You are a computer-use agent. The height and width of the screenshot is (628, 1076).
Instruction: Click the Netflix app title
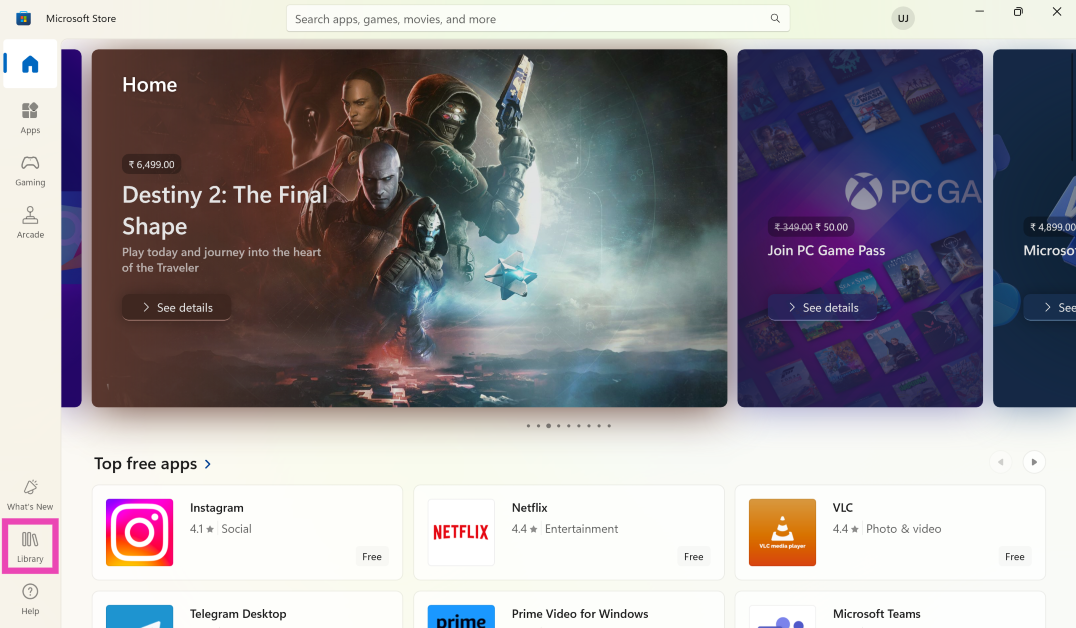pos(529,508)
